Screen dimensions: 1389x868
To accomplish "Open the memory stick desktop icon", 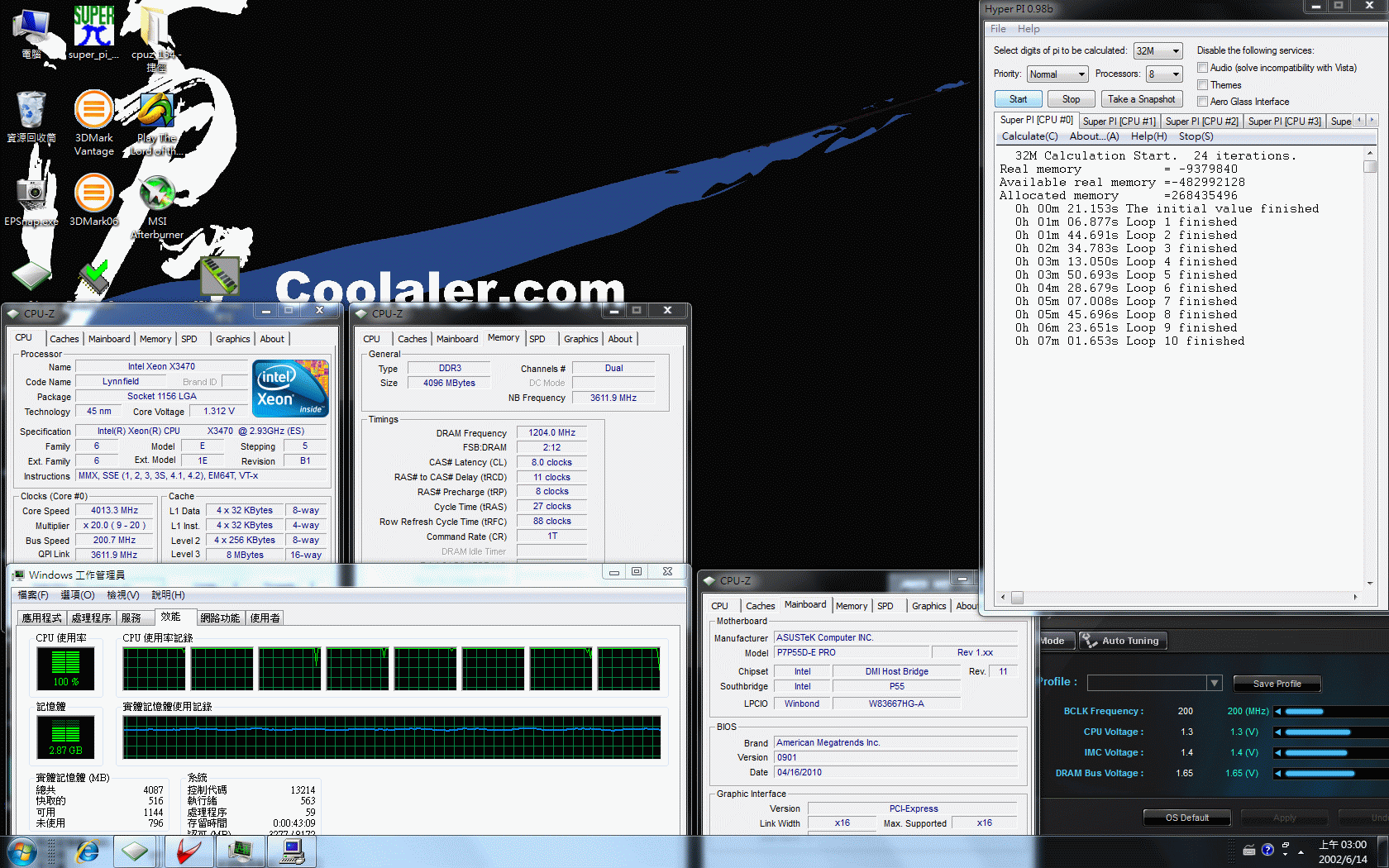I will point(219,275).
